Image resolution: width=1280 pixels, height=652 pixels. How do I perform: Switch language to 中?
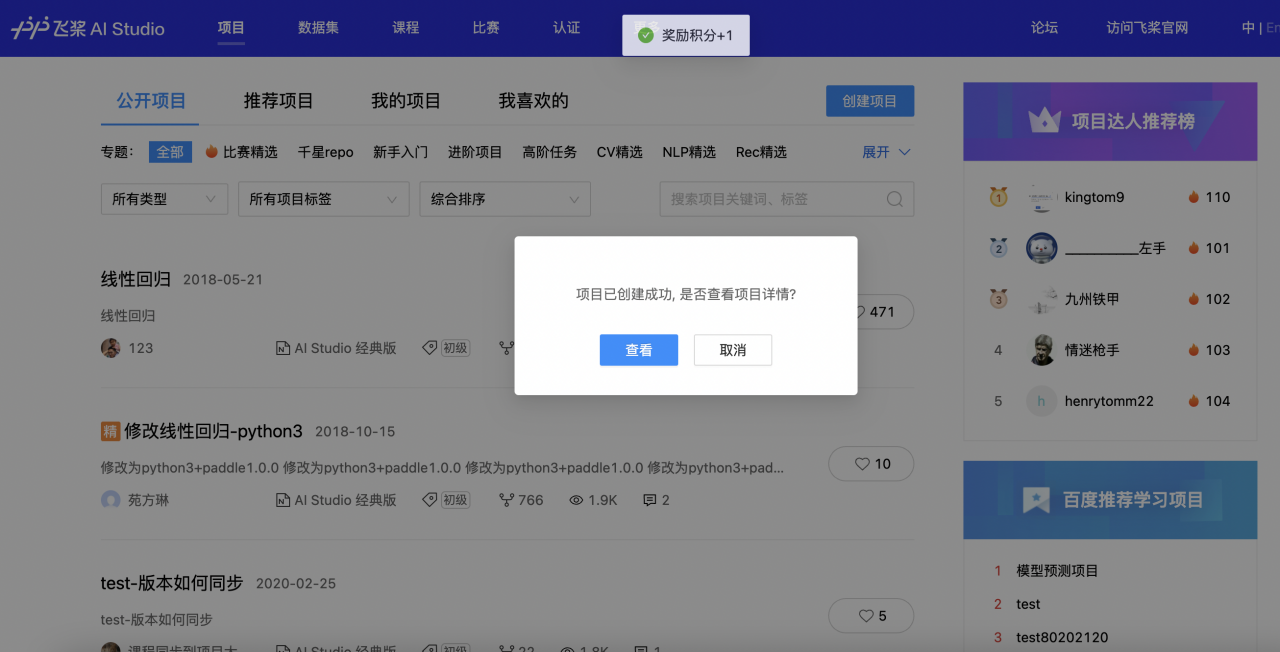1248,28
